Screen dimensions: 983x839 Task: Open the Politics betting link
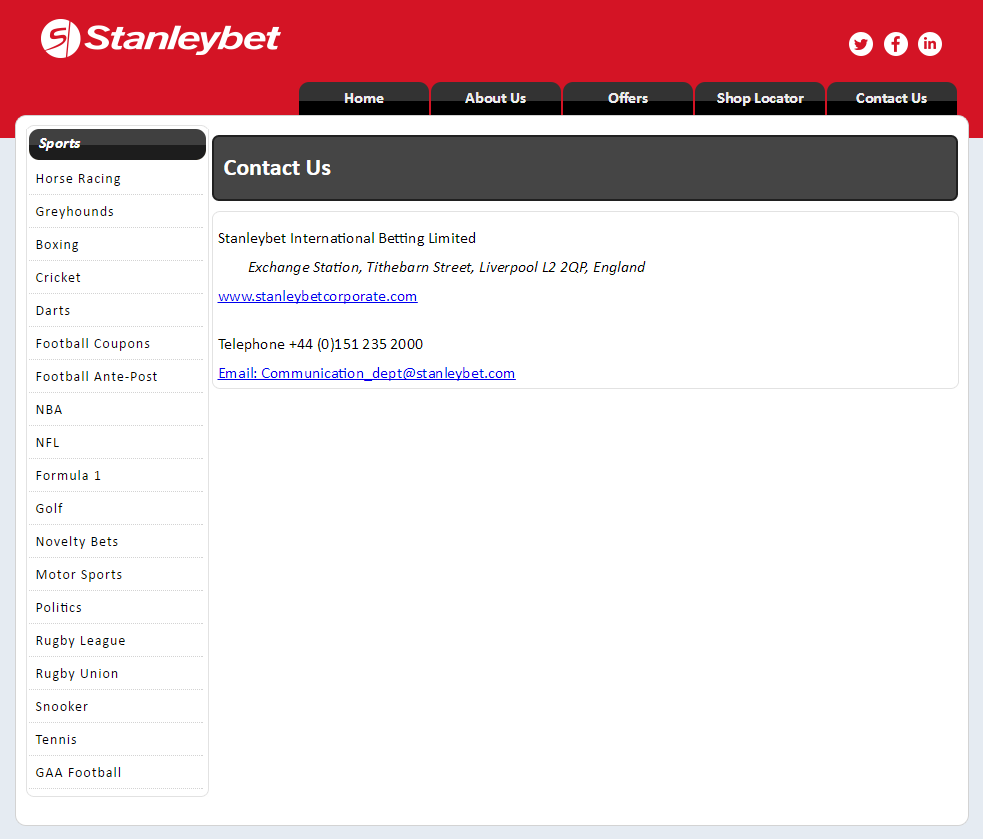tap(116, 608)
